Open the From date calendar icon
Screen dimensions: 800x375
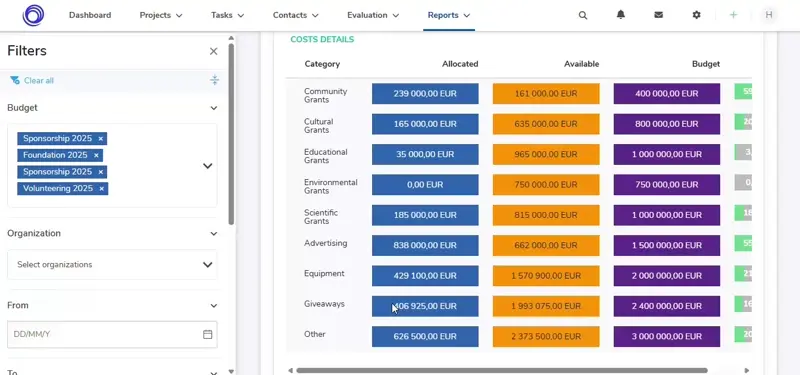click(207, 334)
